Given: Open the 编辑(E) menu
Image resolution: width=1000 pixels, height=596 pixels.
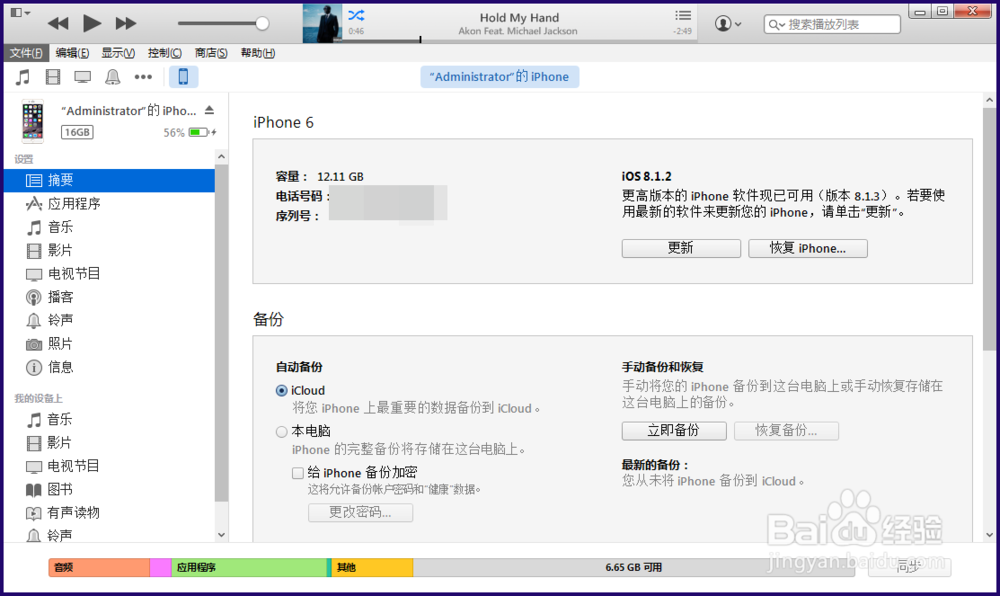Looking at the screenshot, I should coord(72,53).
